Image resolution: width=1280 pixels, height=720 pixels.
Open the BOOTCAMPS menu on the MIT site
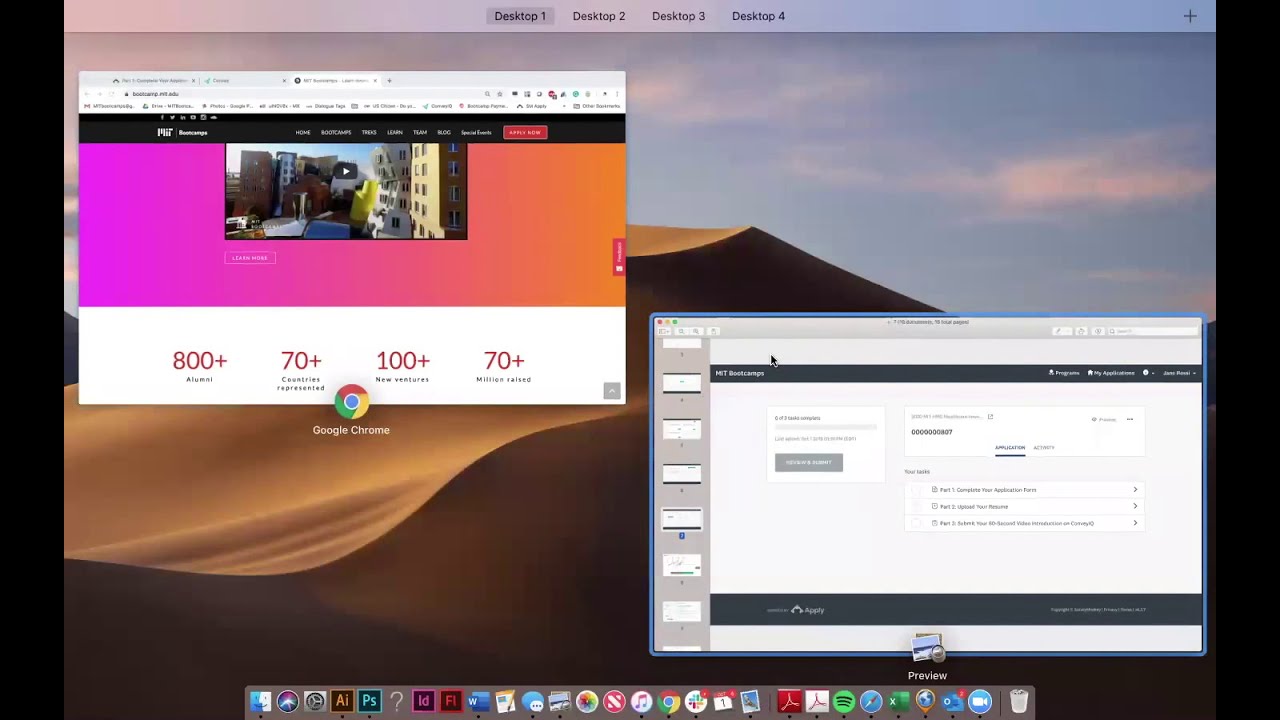(x=336, y=132)
